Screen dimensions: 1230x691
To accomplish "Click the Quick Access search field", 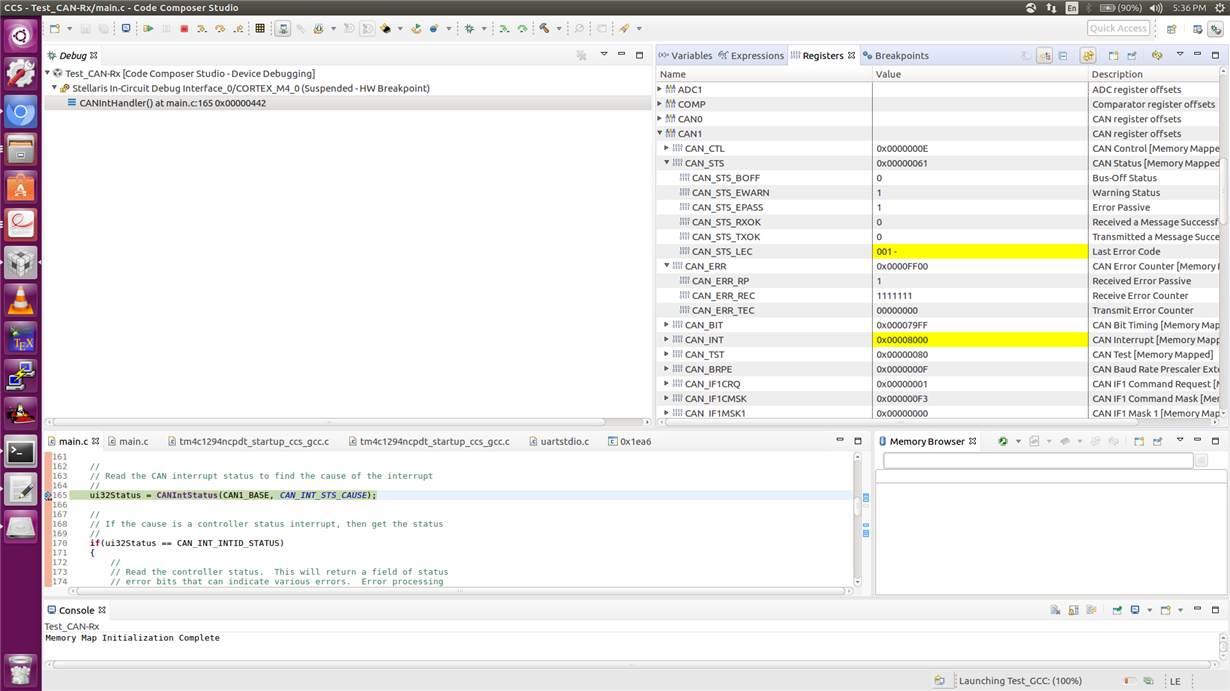I will pos(1118,29).
